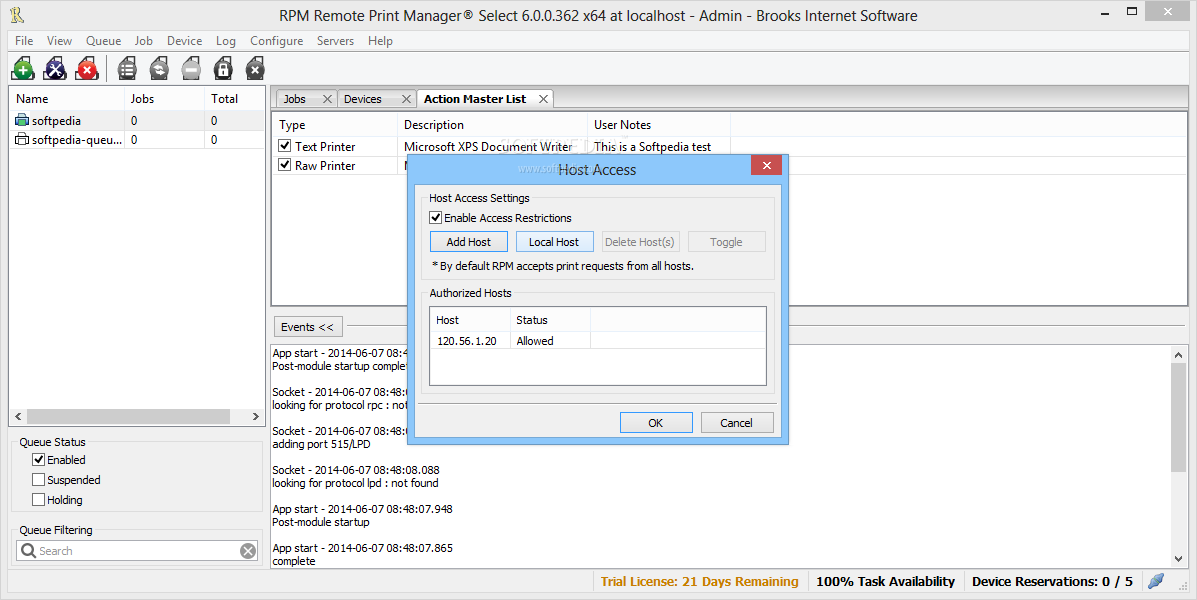Switch to the Devices tab
The image size is (1197, 600).
[363, 99]
